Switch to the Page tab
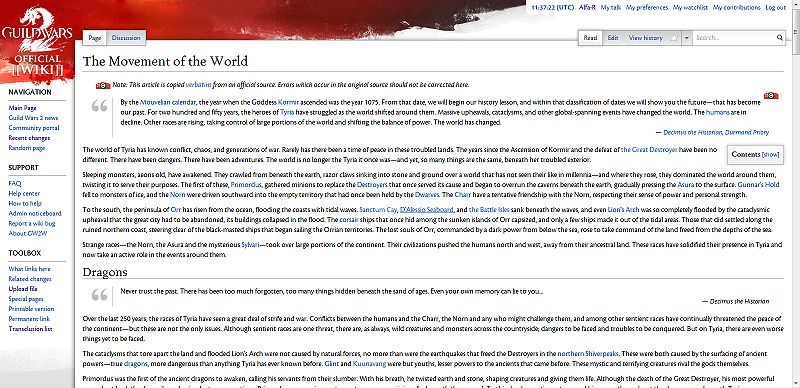This screenshot has height=388, width=800. click(x=94, y=38)
